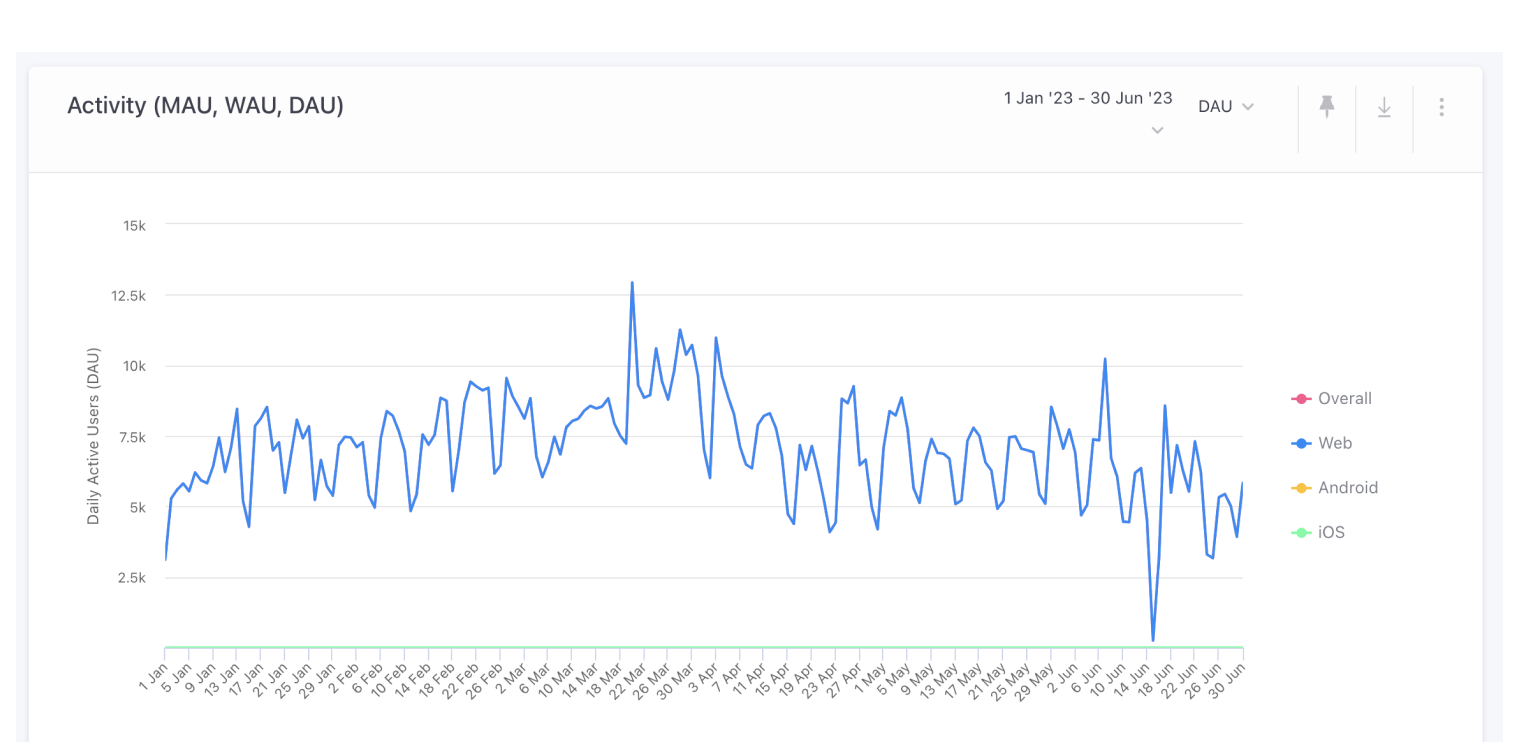The height and width of the screenshot is (742, 1520).
Task: Click the pink Overall legend marker icon
Action: pos(1301,398)
